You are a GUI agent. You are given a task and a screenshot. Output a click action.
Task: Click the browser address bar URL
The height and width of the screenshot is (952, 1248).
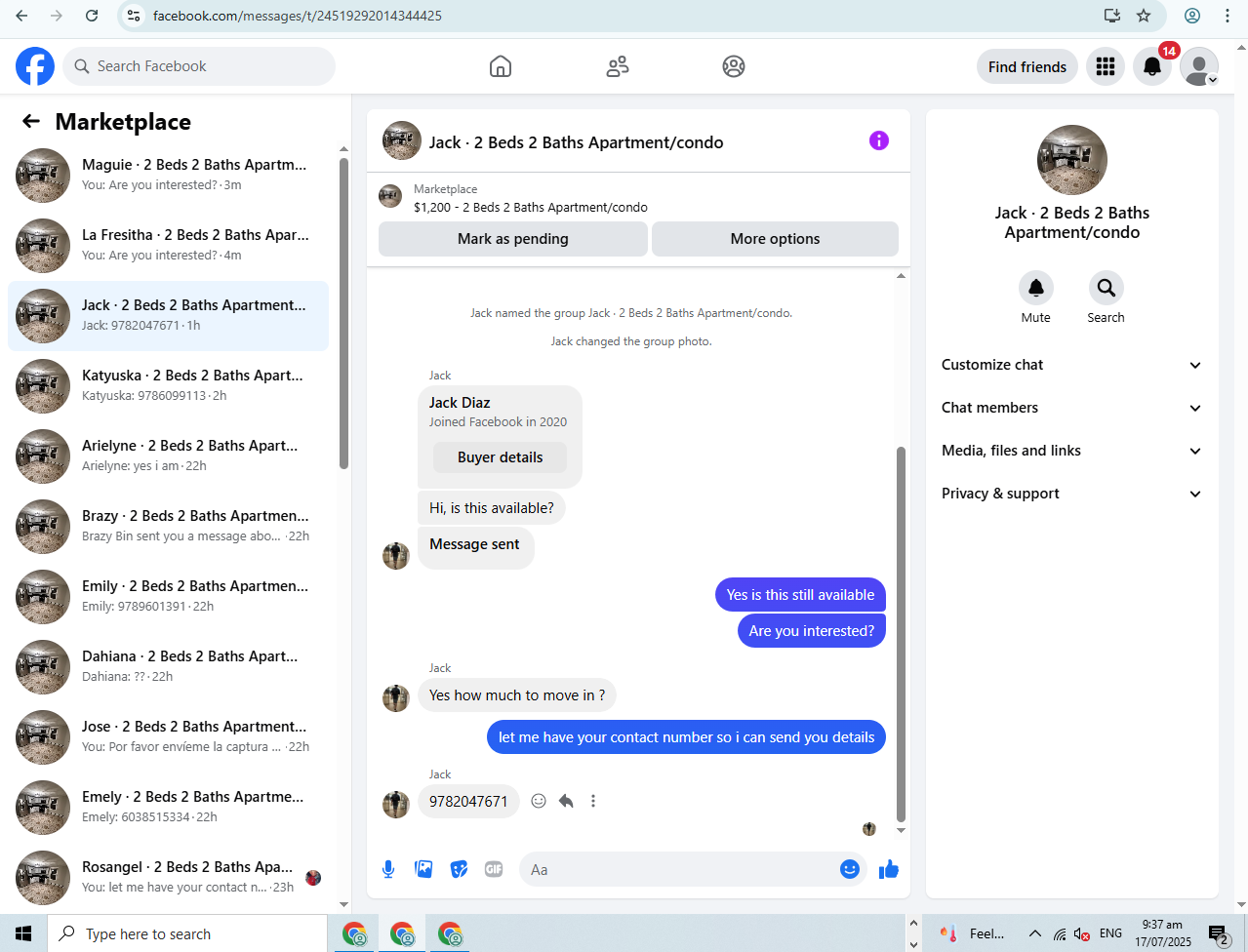(x=298, y=16)
